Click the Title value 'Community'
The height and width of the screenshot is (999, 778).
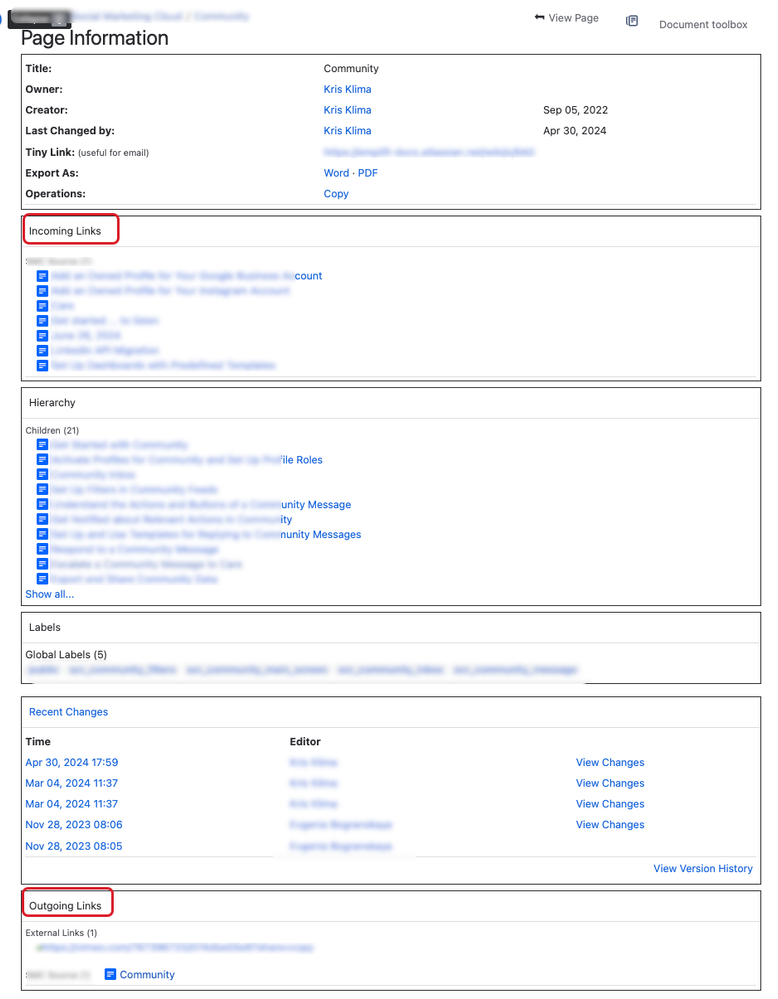(351, 68)
